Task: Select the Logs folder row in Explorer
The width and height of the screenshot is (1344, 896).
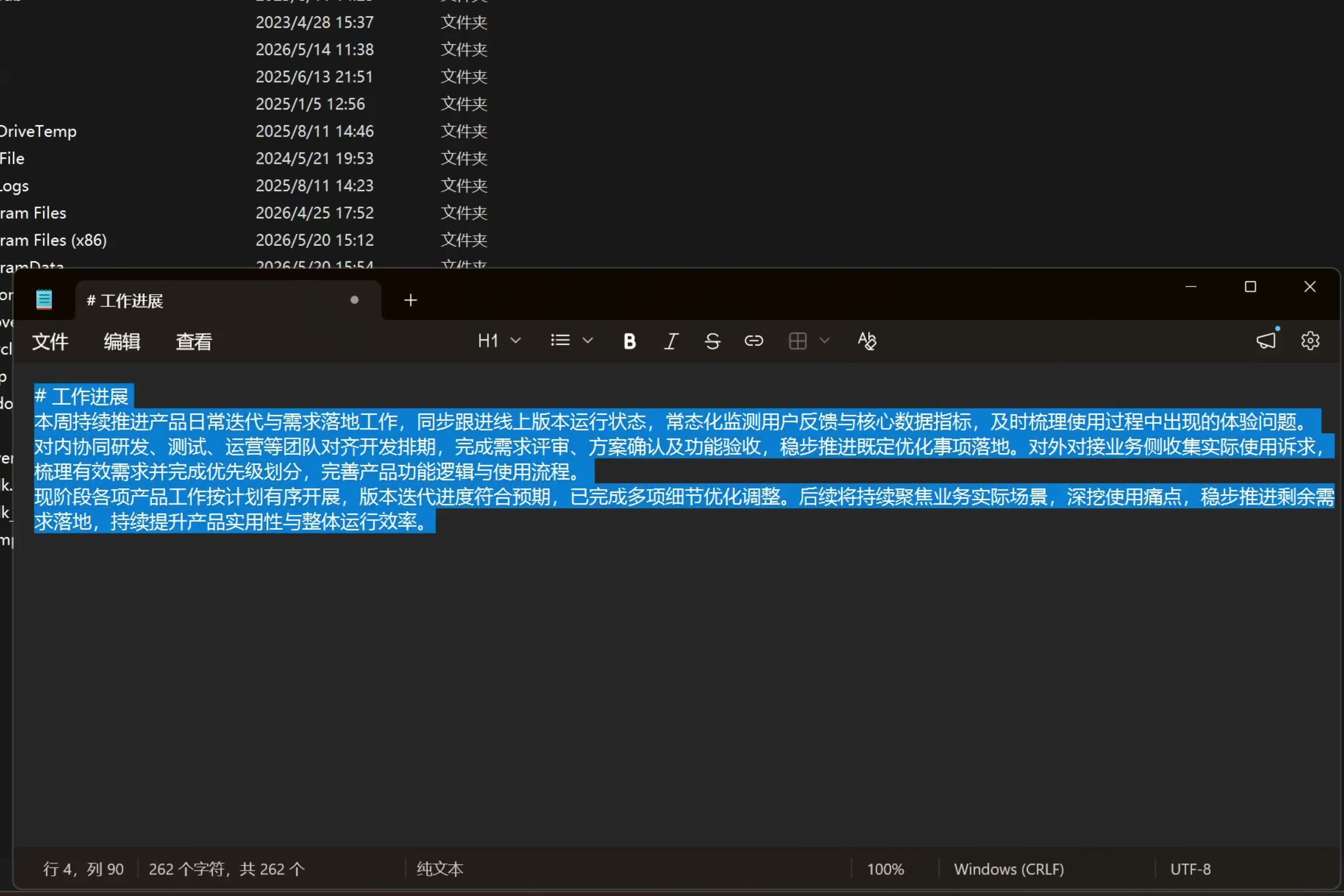Action: [x=14, y=186]
